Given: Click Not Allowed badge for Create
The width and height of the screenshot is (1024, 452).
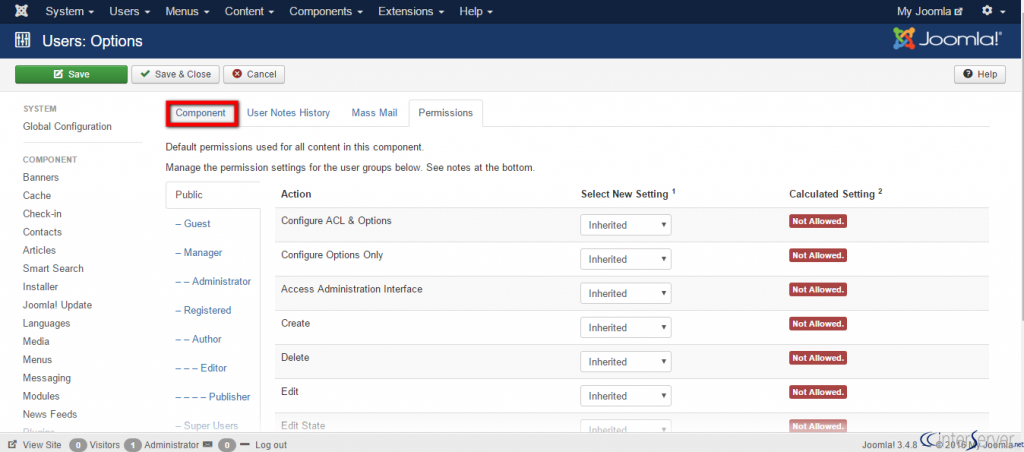Looking at the screenshot, I should (818, 323).
